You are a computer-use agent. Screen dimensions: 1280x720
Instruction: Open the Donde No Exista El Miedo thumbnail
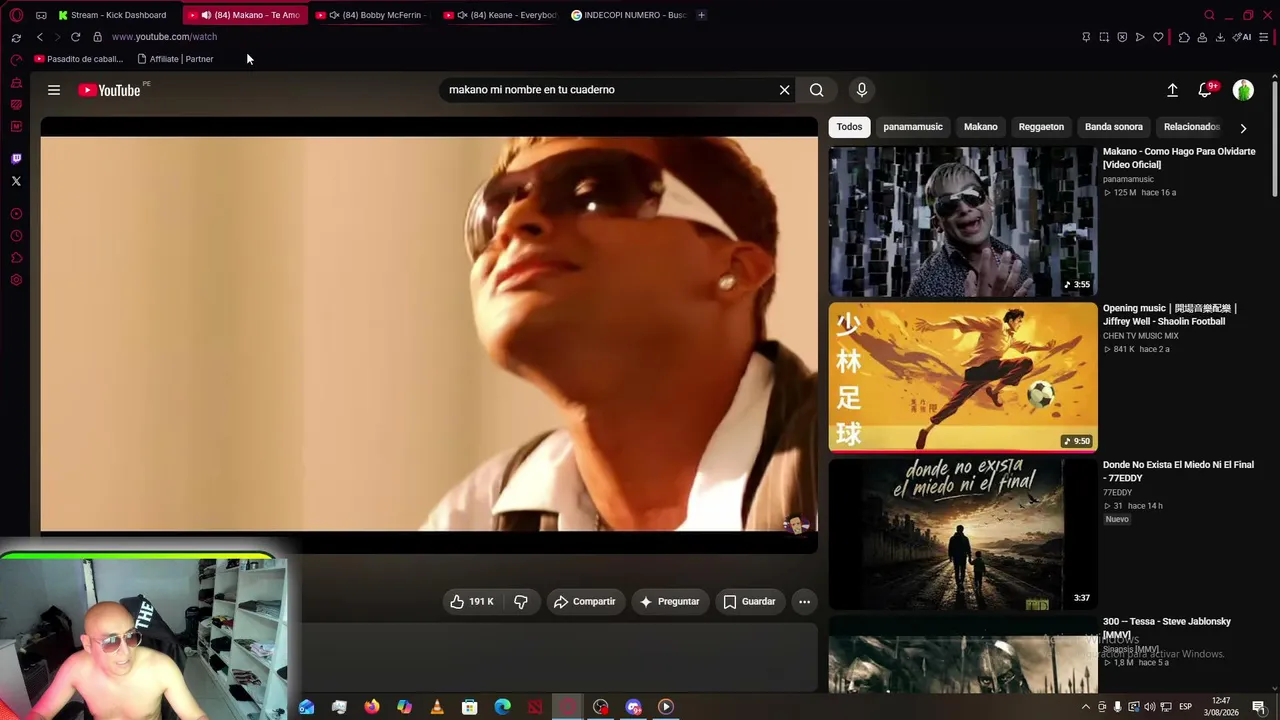(x=963, y=535)
